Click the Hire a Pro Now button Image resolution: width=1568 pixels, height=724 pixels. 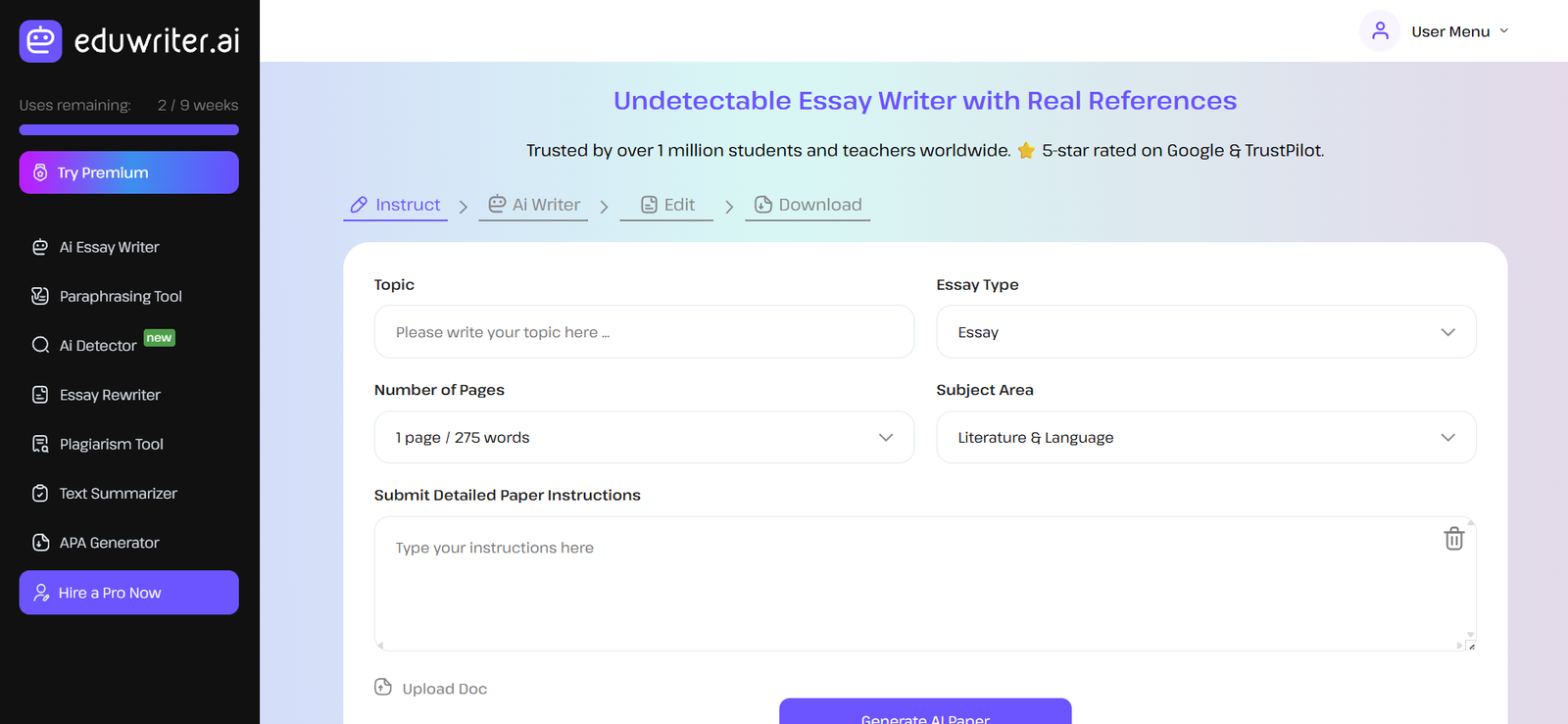point(128,593)
